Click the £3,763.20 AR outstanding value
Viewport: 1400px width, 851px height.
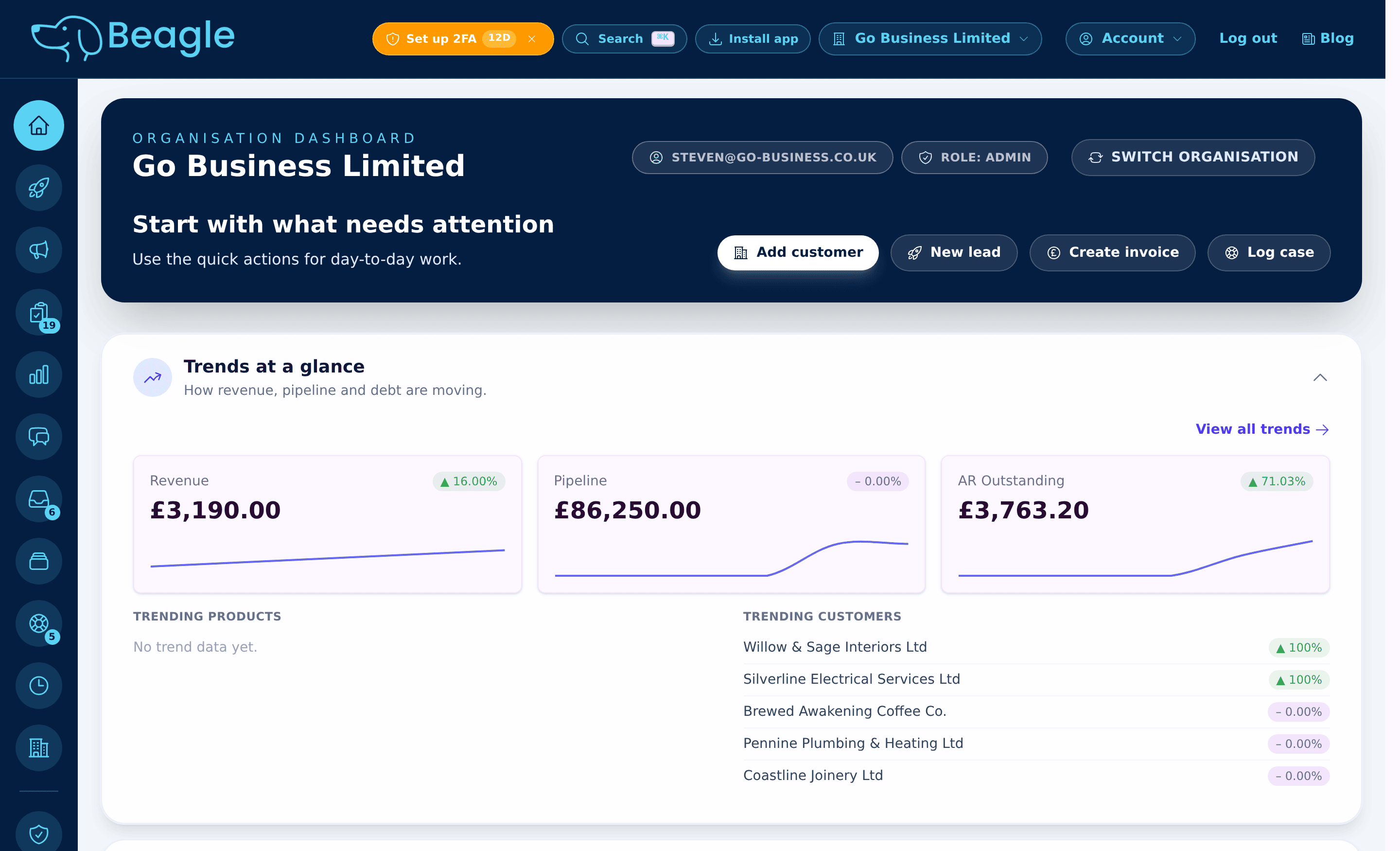pos(1023,510)
